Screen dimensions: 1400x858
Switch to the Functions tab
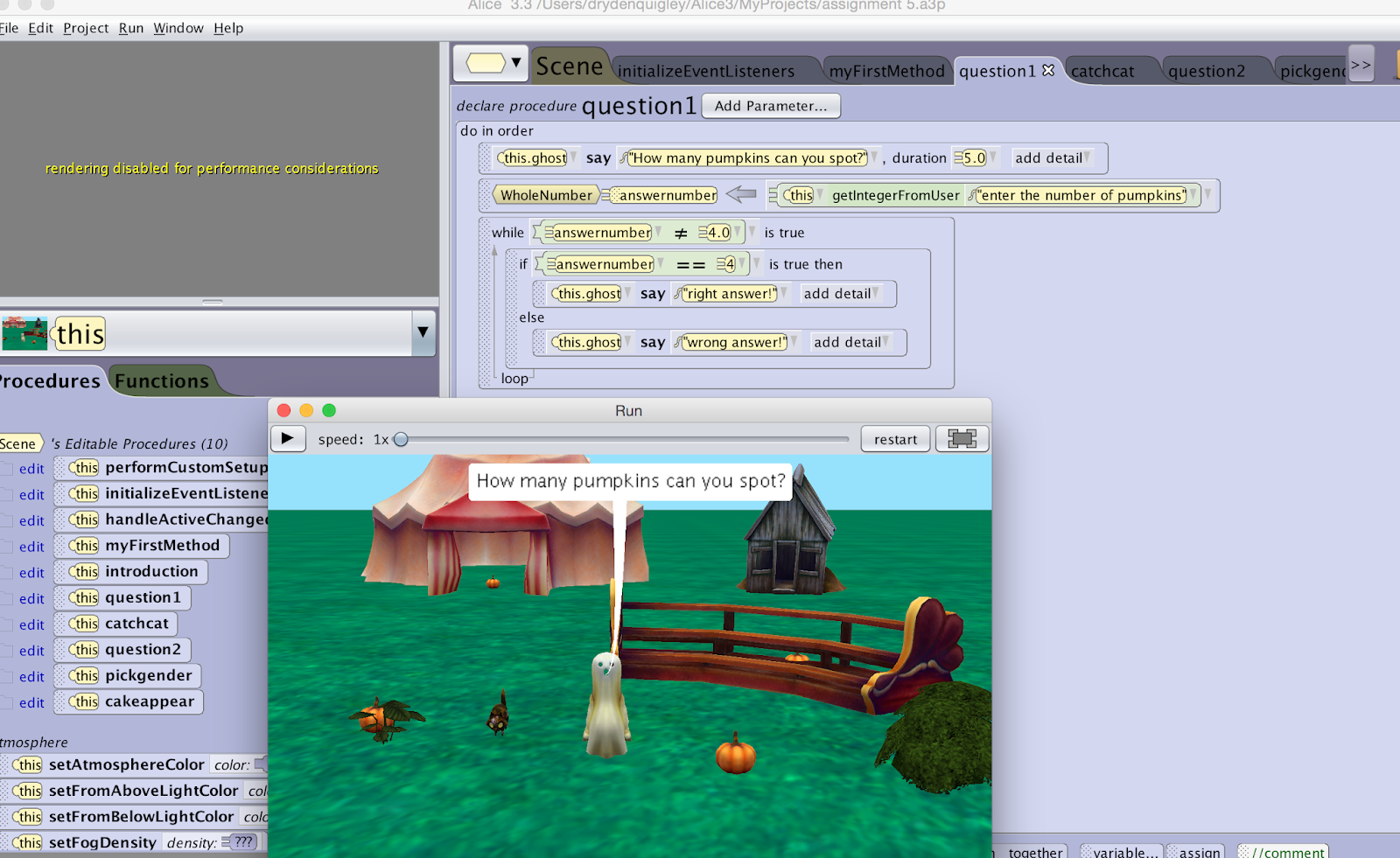point(162,381)
